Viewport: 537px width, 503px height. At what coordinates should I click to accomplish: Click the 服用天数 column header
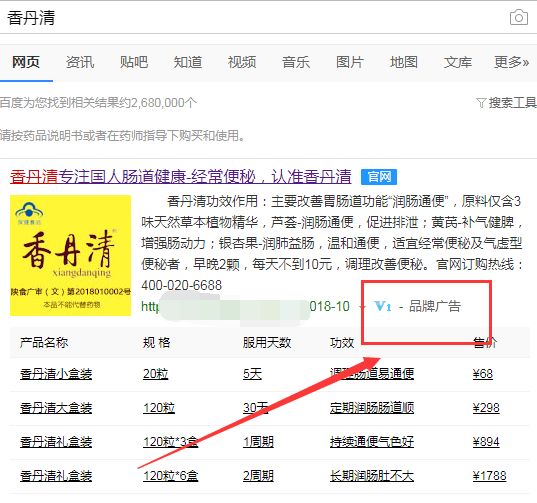click(x=267, y=342)
